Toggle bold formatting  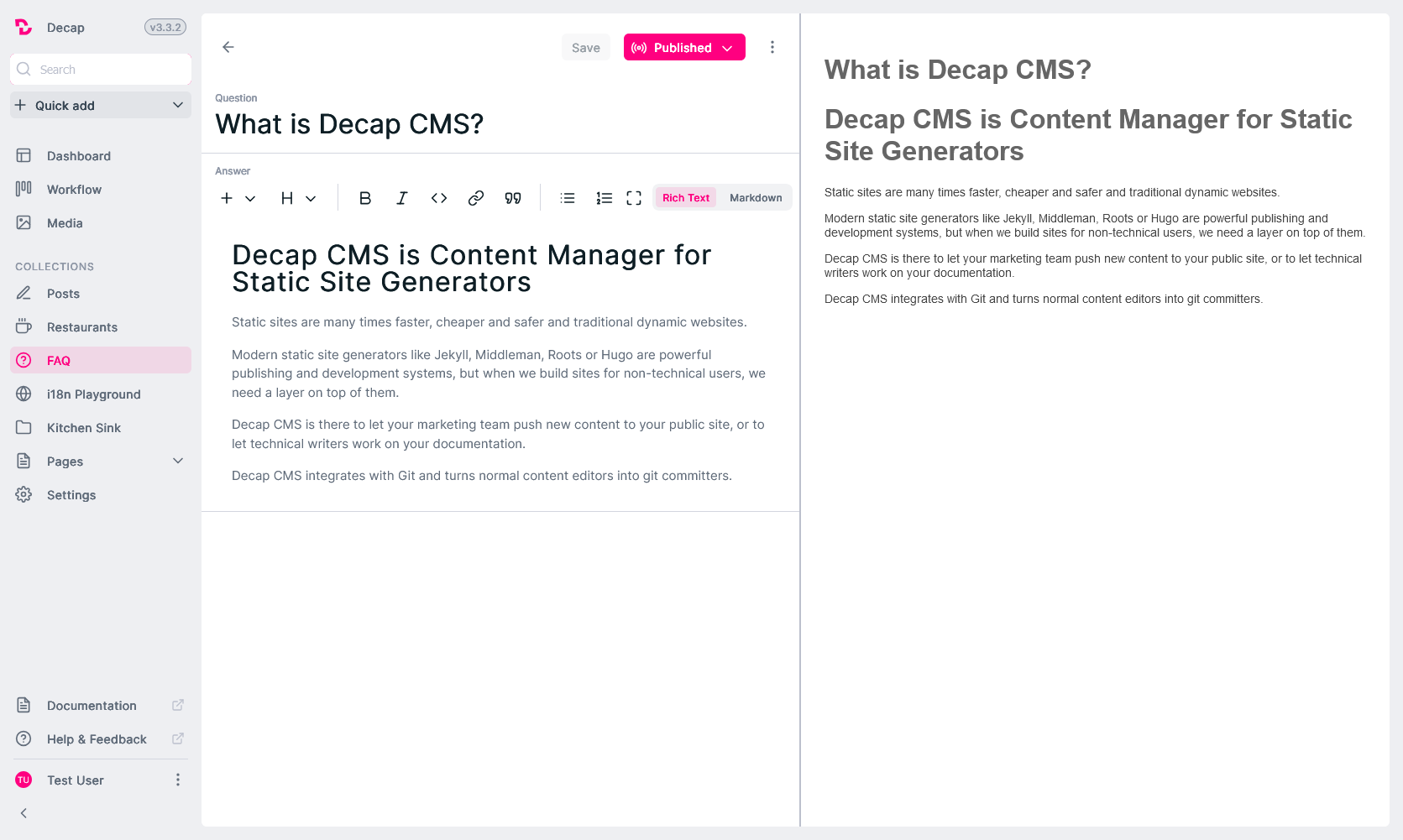365,198
